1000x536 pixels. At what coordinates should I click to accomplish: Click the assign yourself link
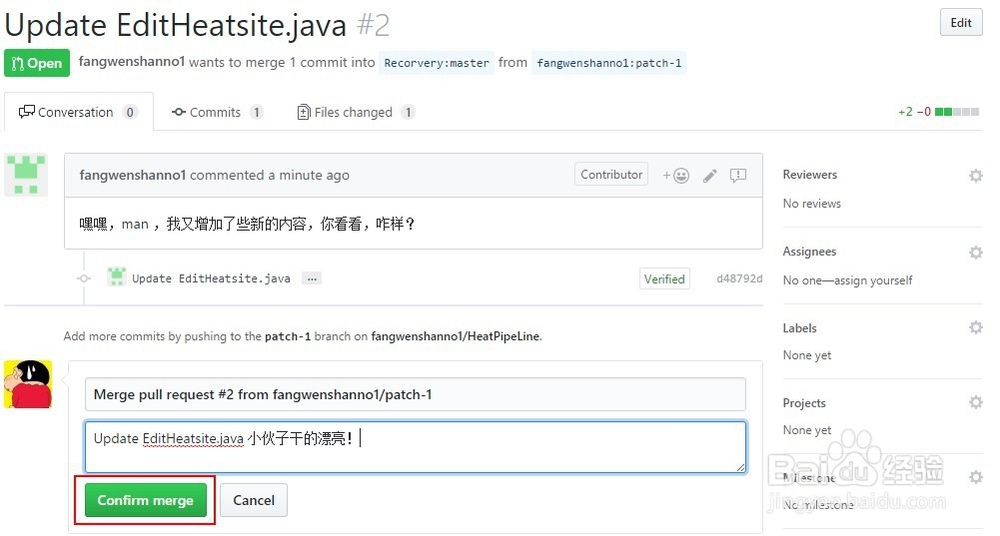pyautogui.click(x=871, y=280)
